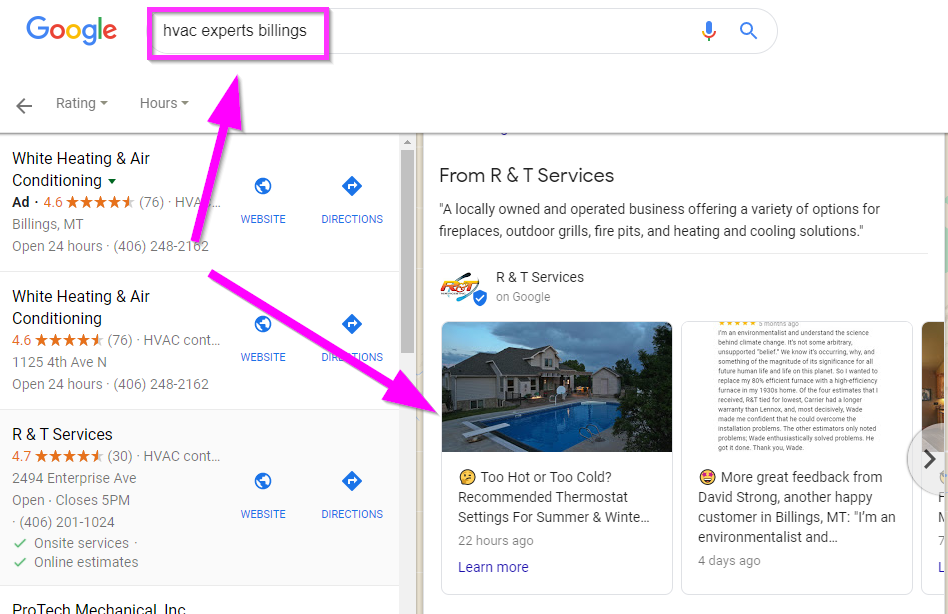Viewport: 948px width, 614px height.
Task: Click the microphone voice search icon
Action: (x=709, y=30)
